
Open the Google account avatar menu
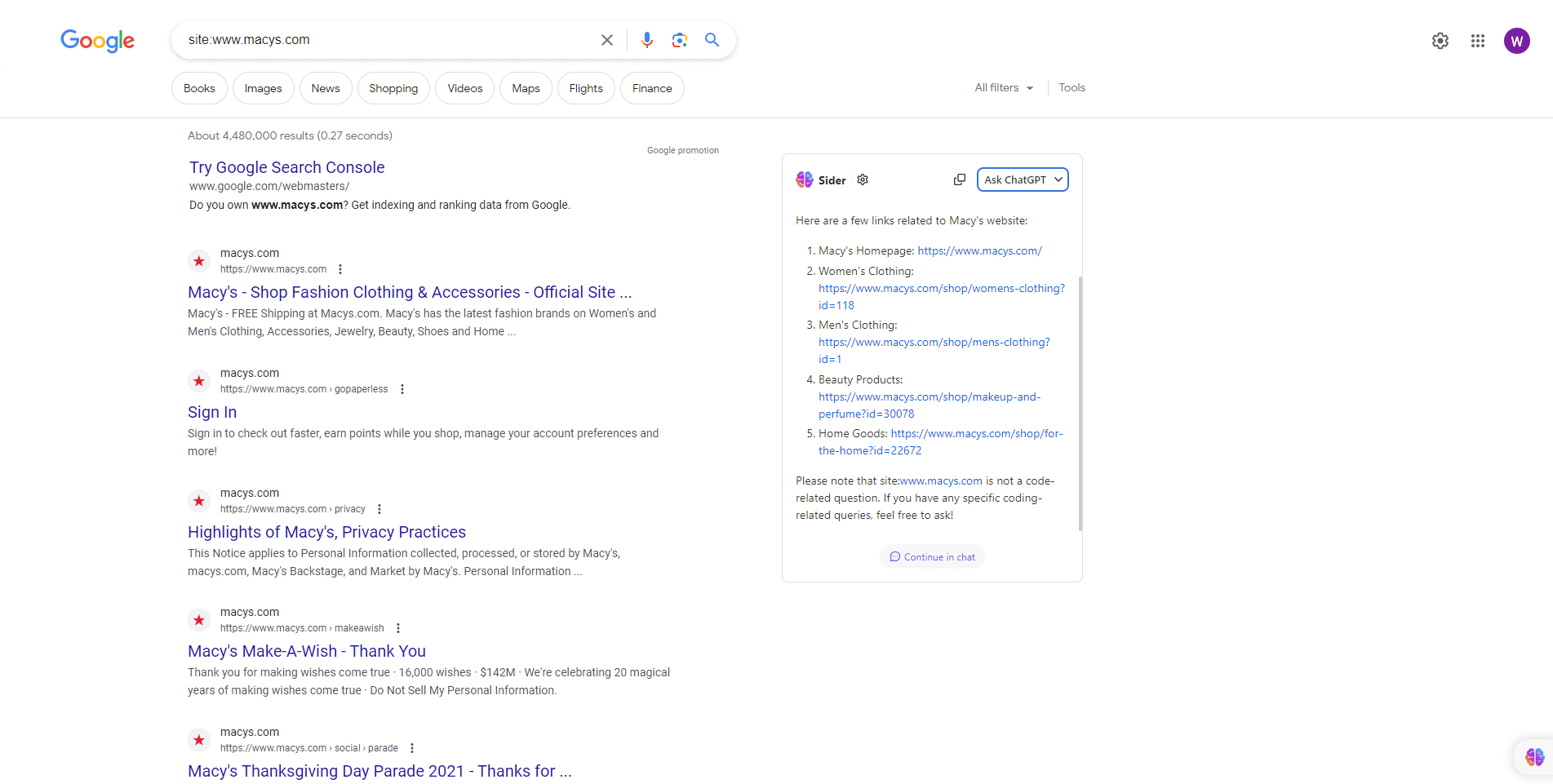tap(1516, 41)
